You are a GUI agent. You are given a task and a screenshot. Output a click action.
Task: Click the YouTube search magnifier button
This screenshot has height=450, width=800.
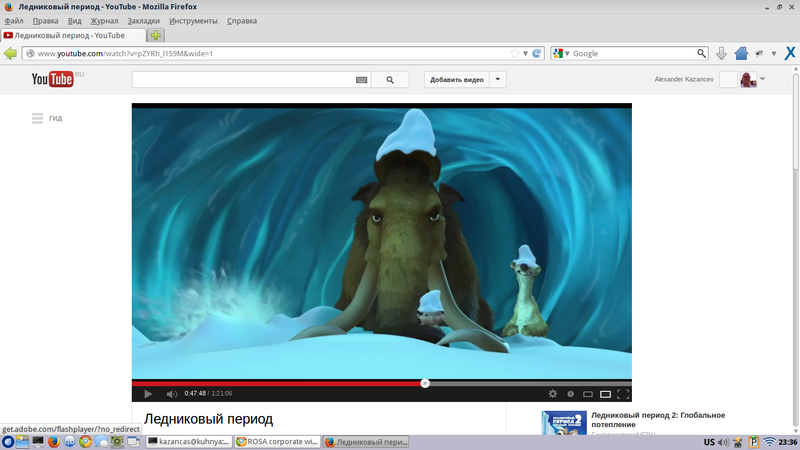[390, 80]
